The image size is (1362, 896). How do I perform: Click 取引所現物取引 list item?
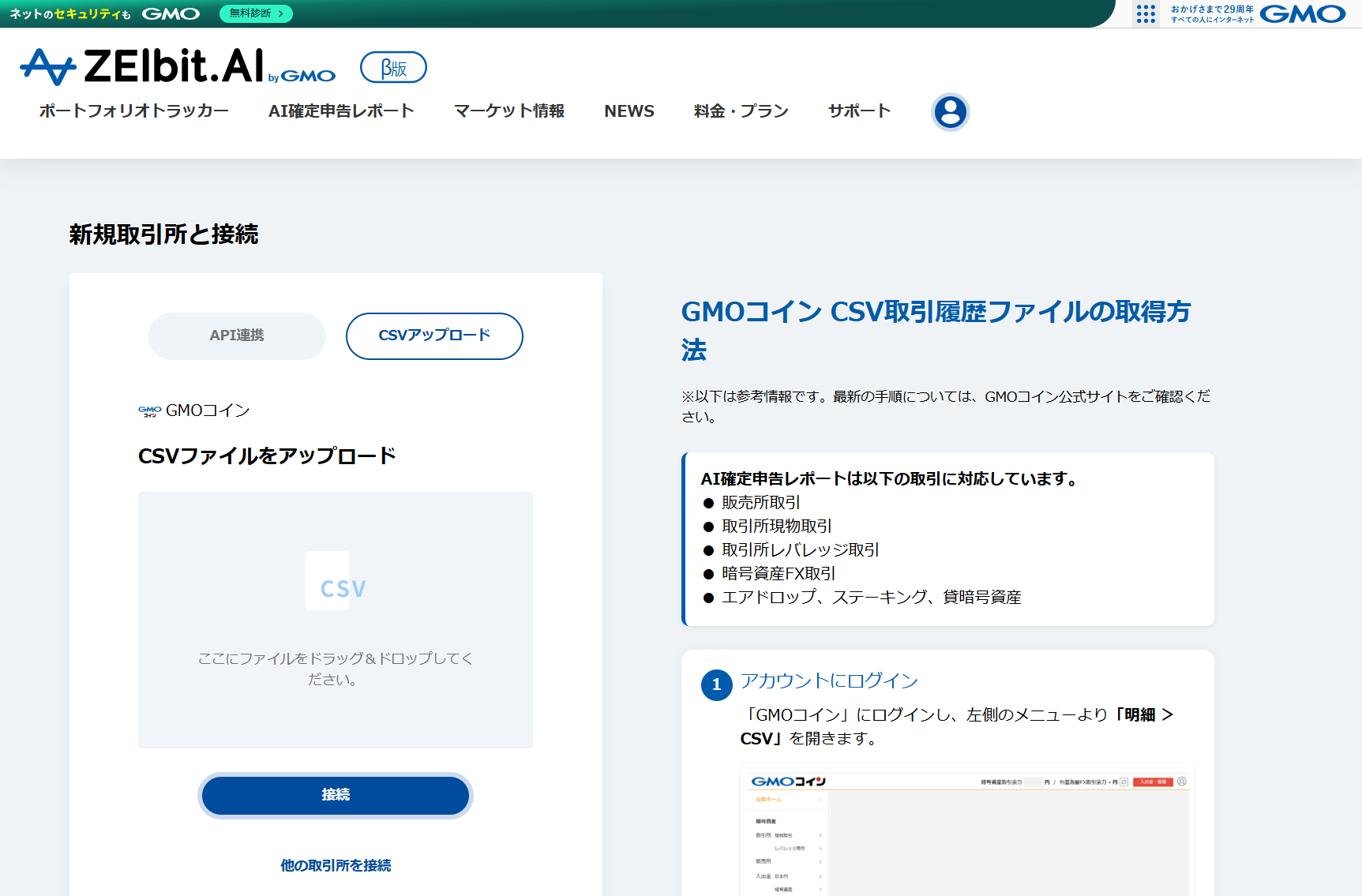pos(777,527)
